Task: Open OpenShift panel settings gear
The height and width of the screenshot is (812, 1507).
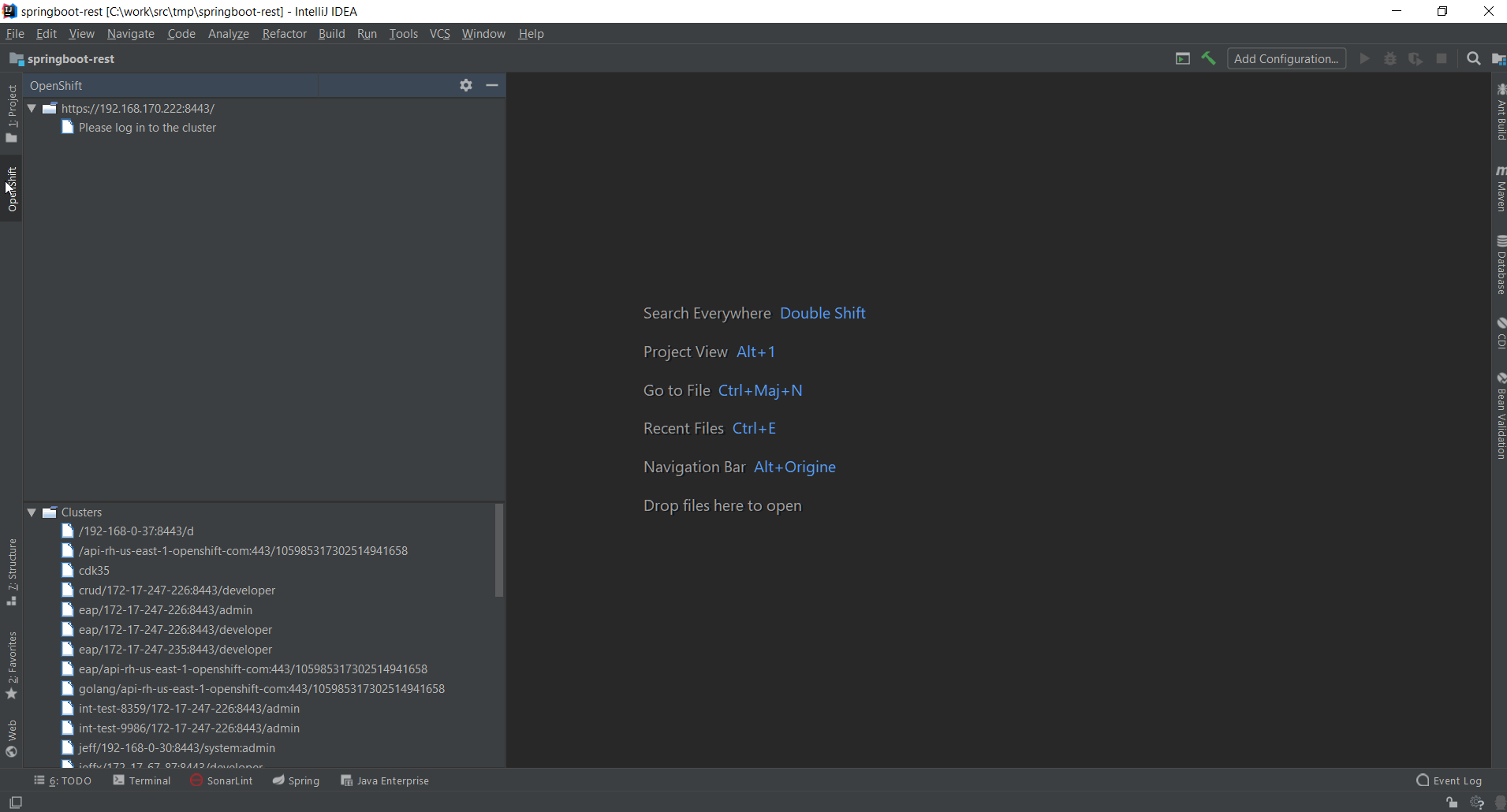Action: tap(466, 85)
